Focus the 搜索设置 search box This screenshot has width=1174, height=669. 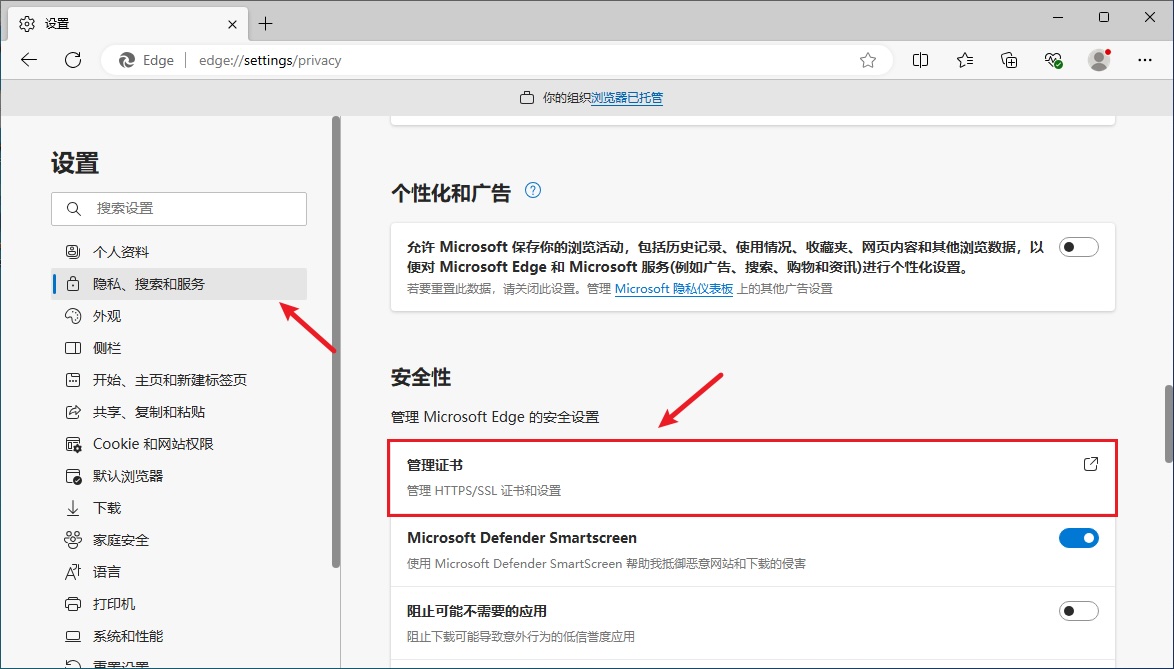coord(179,209)
